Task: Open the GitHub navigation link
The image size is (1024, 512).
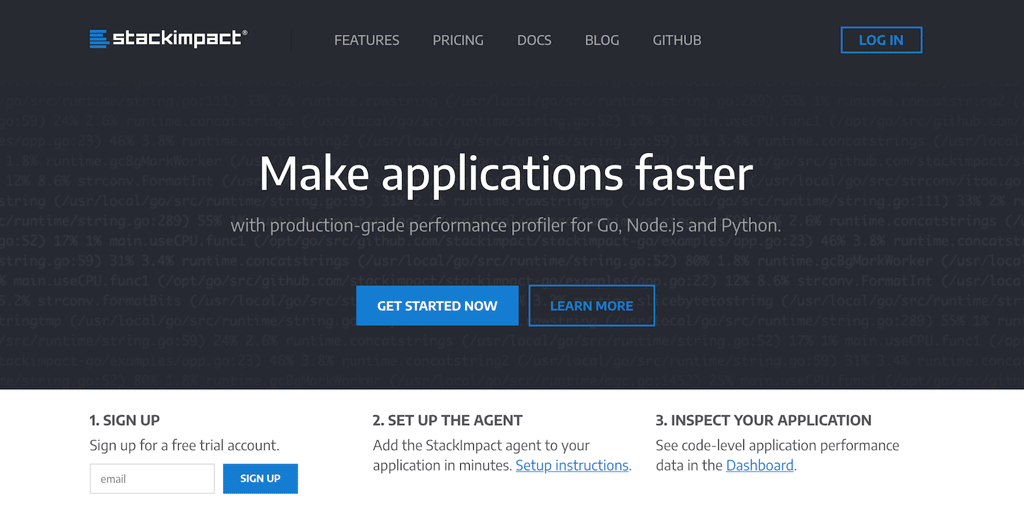Action: pos(677,40)
